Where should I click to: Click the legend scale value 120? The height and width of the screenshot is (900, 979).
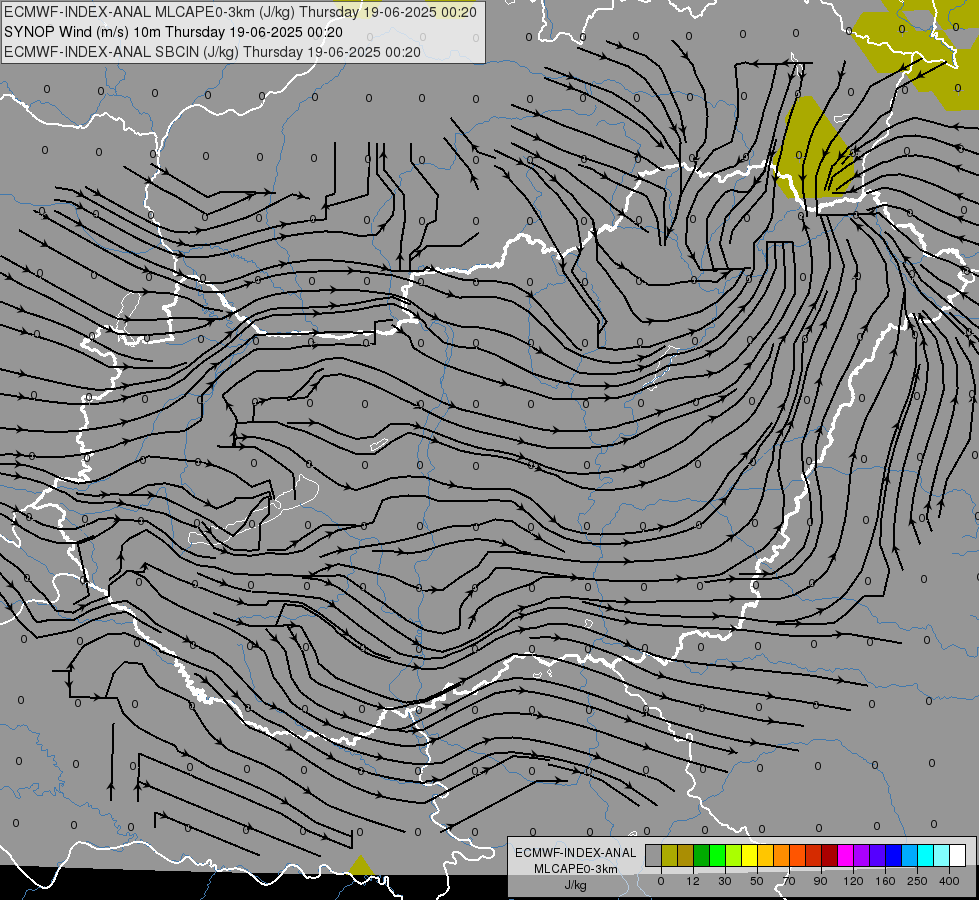(853, 881)
